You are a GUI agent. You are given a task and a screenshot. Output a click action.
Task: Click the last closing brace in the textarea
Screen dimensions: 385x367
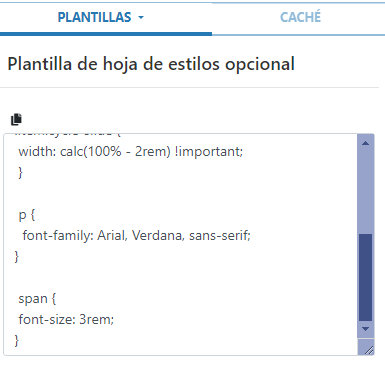[x=17, y=340]
